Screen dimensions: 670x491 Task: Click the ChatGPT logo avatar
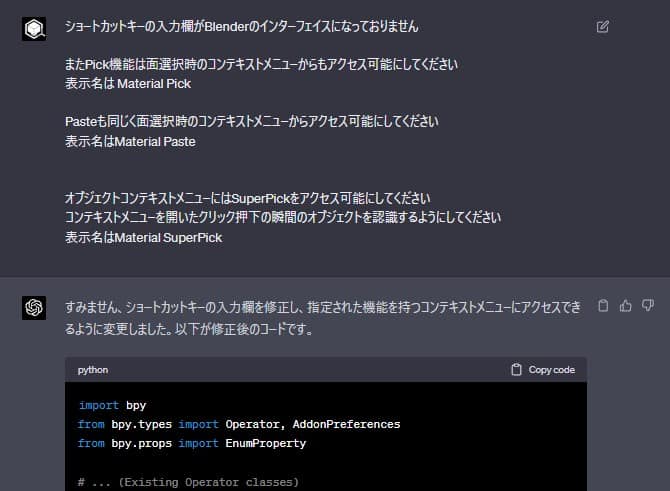[x=34, y=307]
